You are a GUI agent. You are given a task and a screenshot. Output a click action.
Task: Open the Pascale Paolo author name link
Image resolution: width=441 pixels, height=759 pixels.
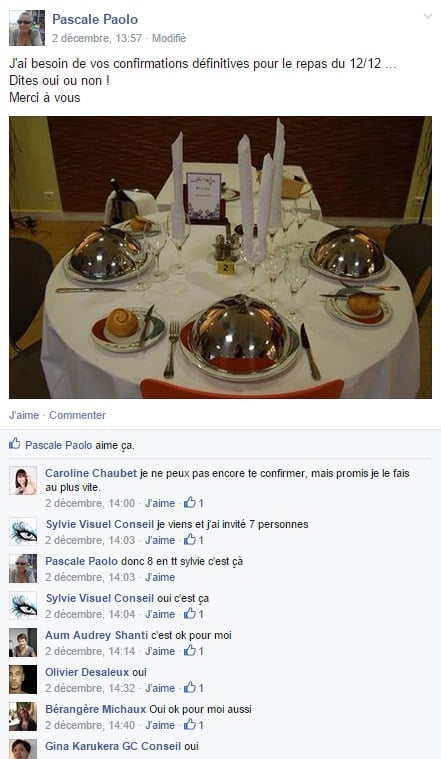(x=95, y=19)
